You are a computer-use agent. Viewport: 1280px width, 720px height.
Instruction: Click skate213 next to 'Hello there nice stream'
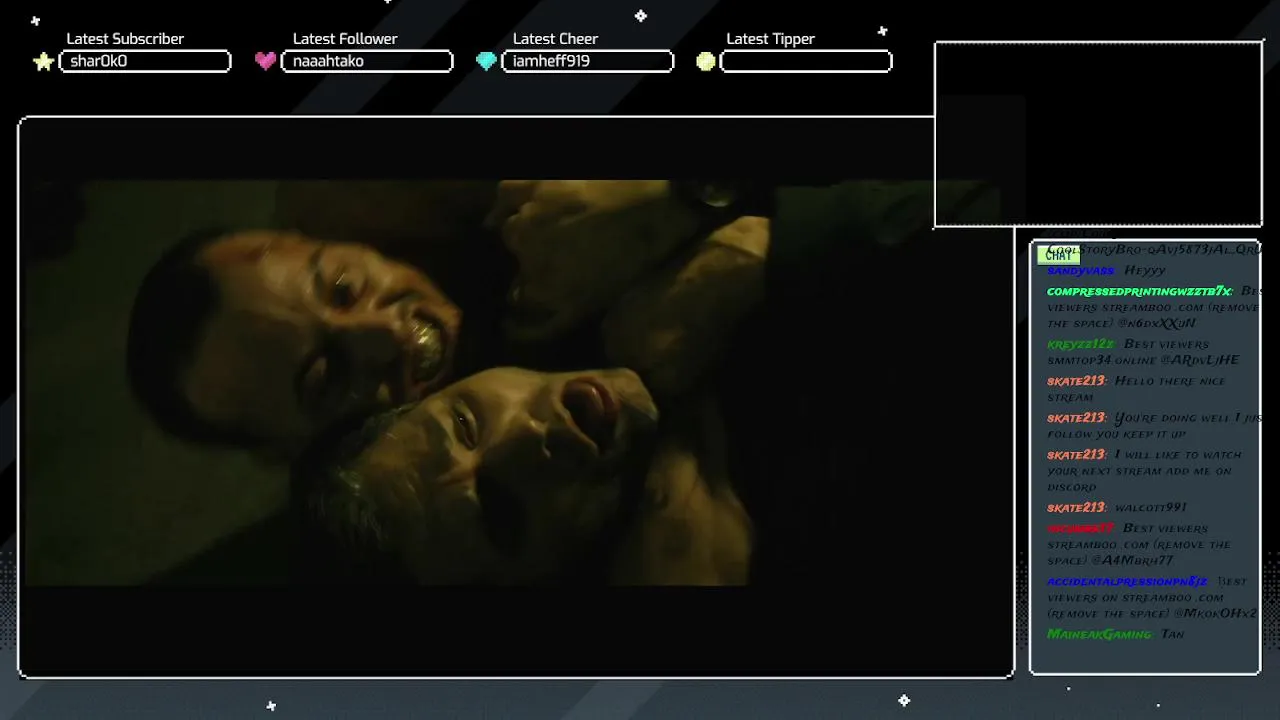pyautogui.click(x=1076, y=381)
